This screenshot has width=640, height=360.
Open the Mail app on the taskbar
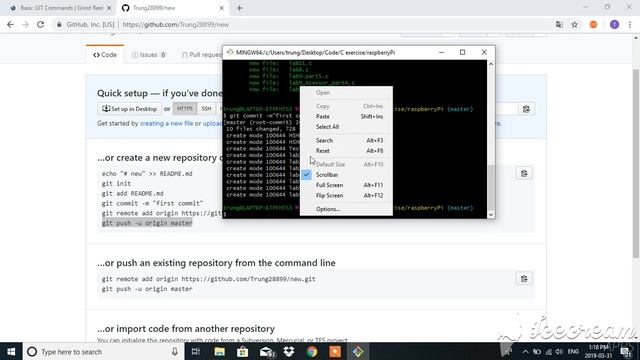[266, 351]
